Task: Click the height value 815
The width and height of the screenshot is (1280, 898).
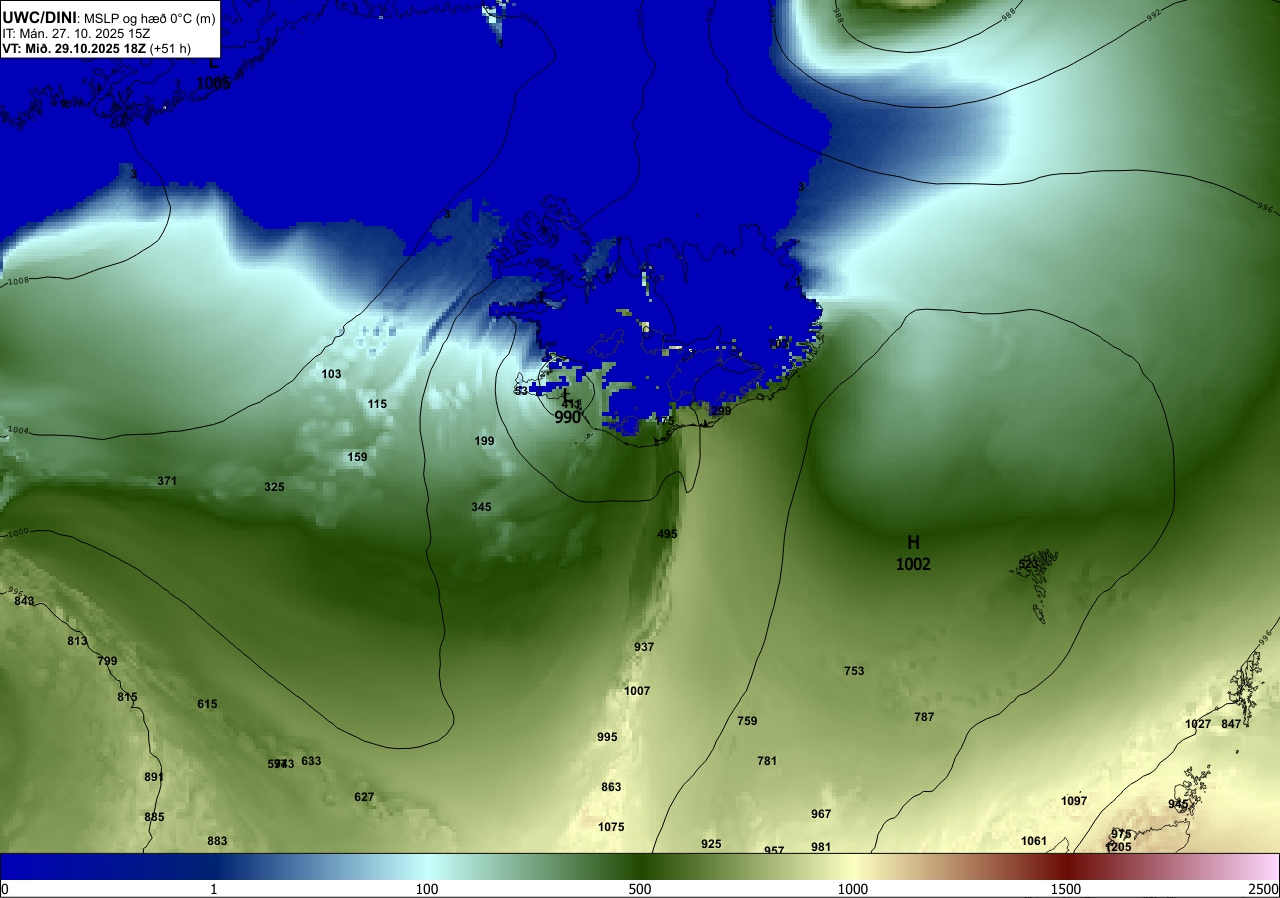Action: pos(127,697)
